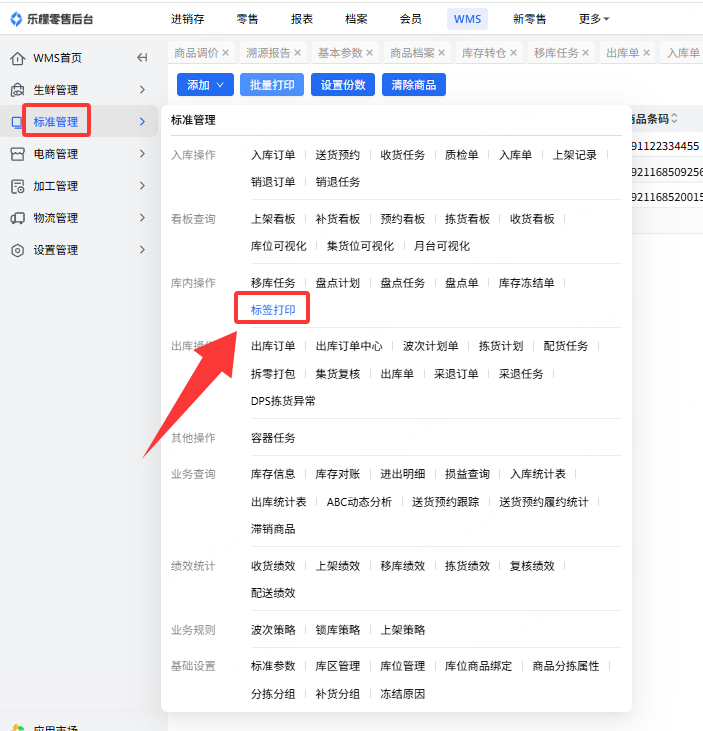Open 波次计划单 link
The image size is (703, 731).
(430, 346)
